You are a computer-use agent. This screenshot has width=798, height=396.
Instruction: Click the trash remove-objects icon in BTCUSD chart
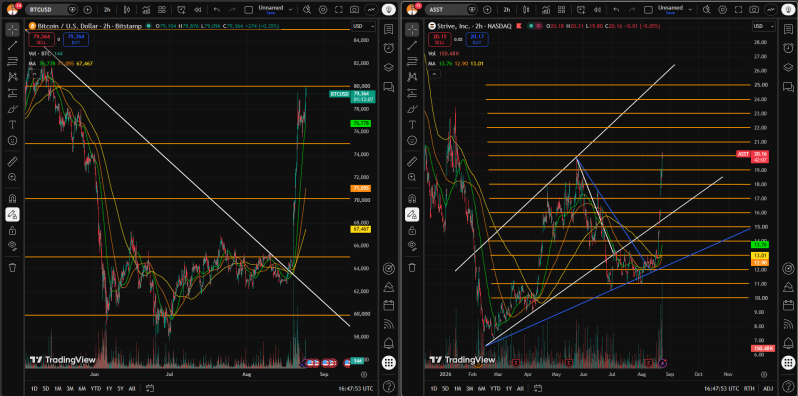pos(12,267)
